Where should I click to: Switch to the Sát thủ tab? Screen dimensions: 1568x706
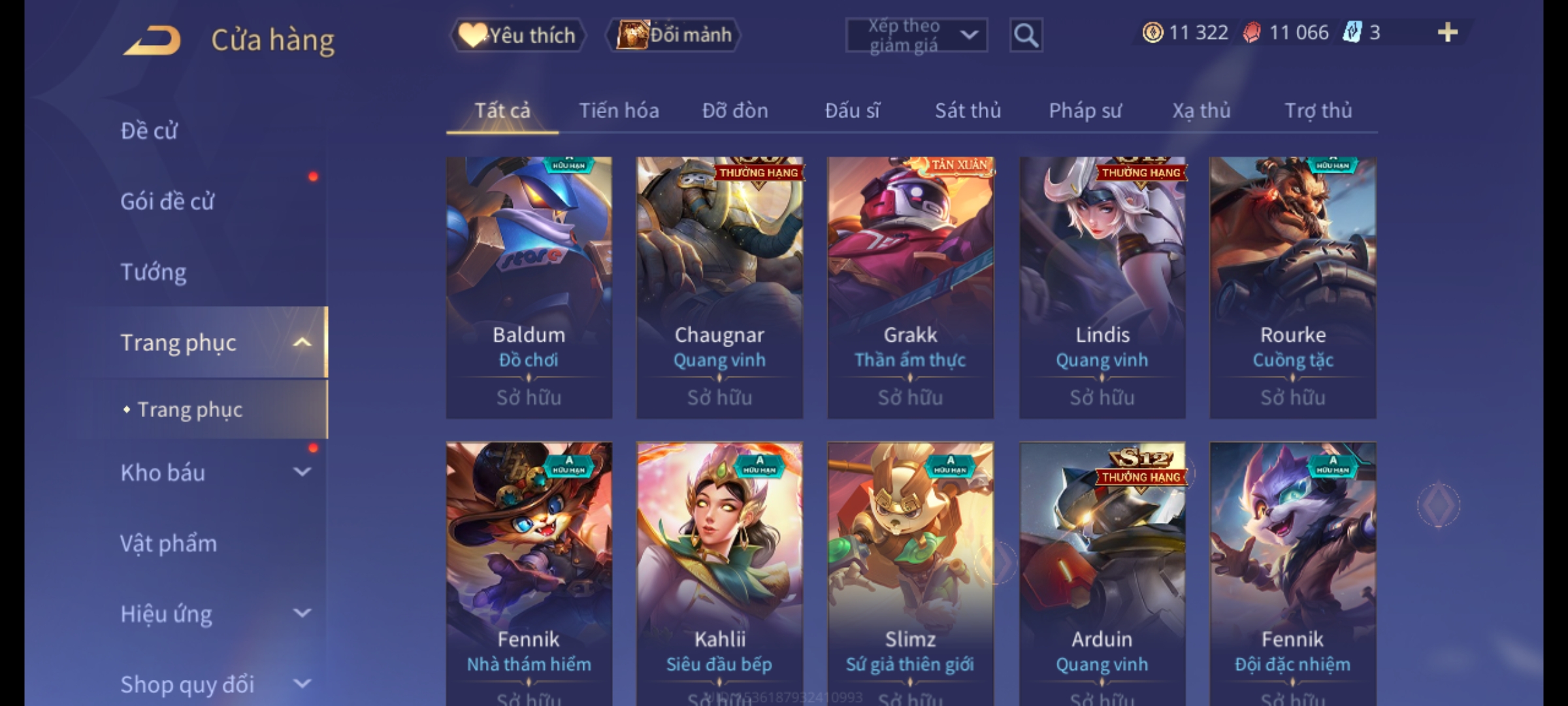point(968,110)
